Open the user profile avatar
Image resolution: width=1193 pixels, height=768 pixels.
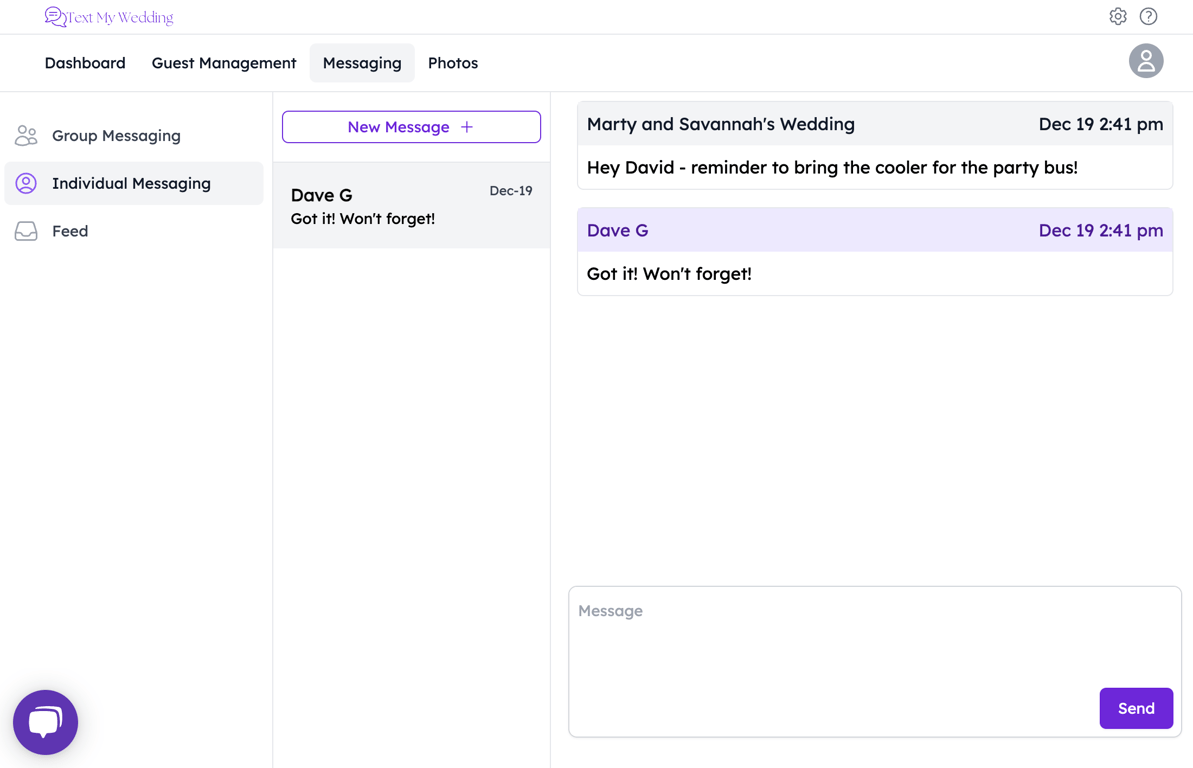click(1146, 61)
